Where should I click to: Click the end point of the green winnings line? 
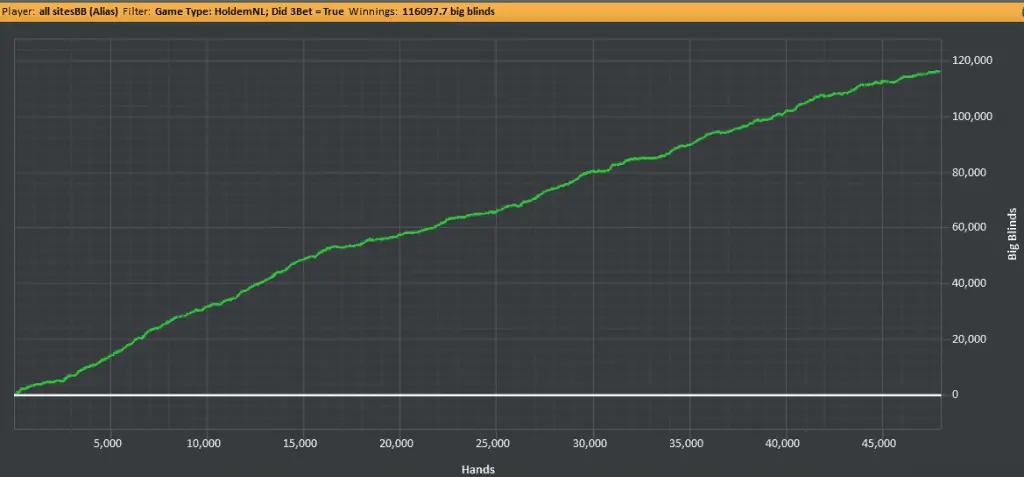tap(939, 72)
